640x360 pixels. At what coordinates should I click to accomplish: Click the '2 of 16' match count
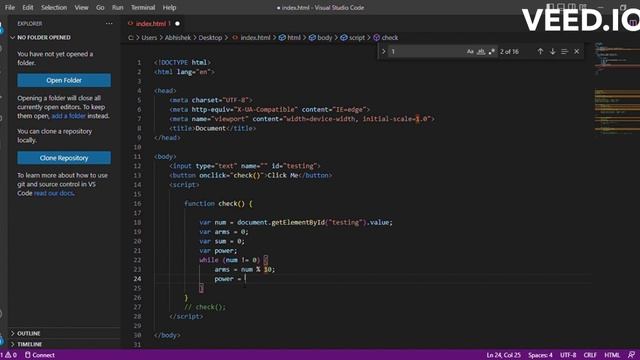pyautogui.click(x=509, y=51)
